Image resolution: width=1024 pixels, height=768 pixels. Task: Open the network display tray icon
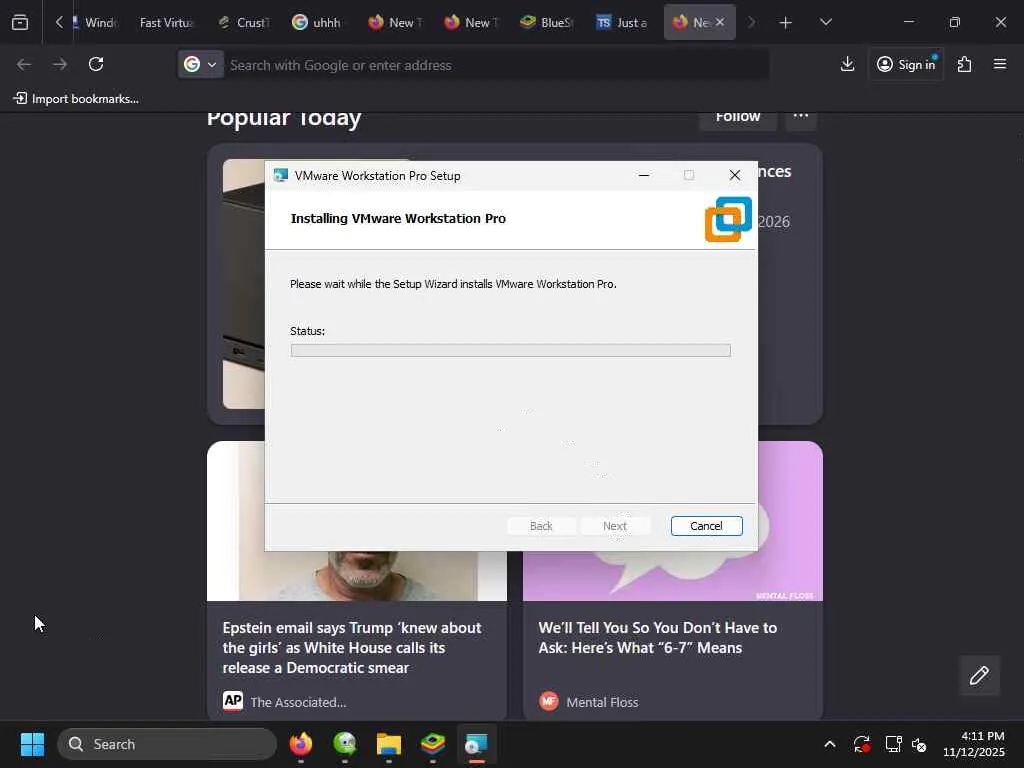pos(893,744)
